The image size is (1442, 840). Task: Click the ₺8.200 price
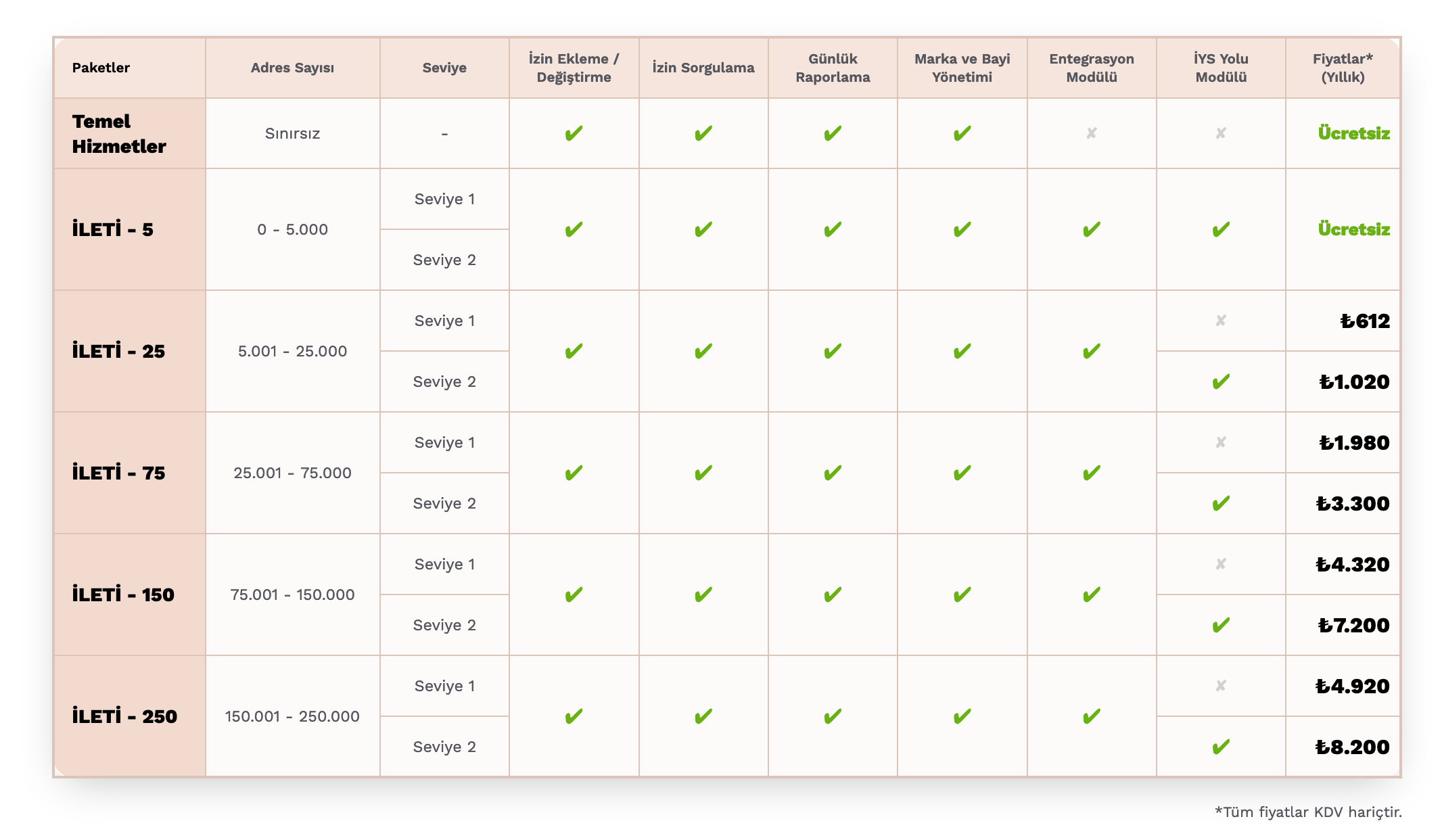tap(1352, 747)
